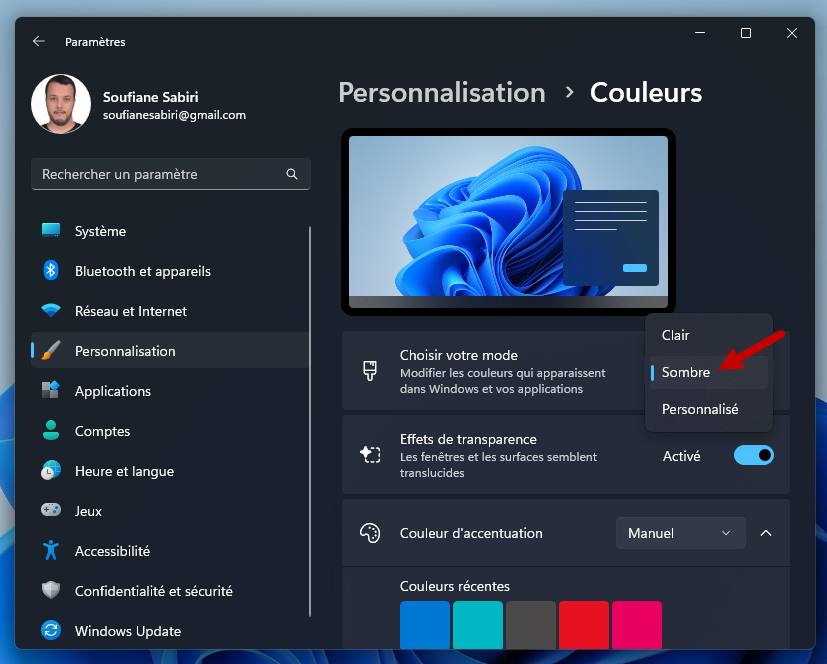Click the sidebar vertical scrollbar
827x664 pixels.
coord(310,421)
